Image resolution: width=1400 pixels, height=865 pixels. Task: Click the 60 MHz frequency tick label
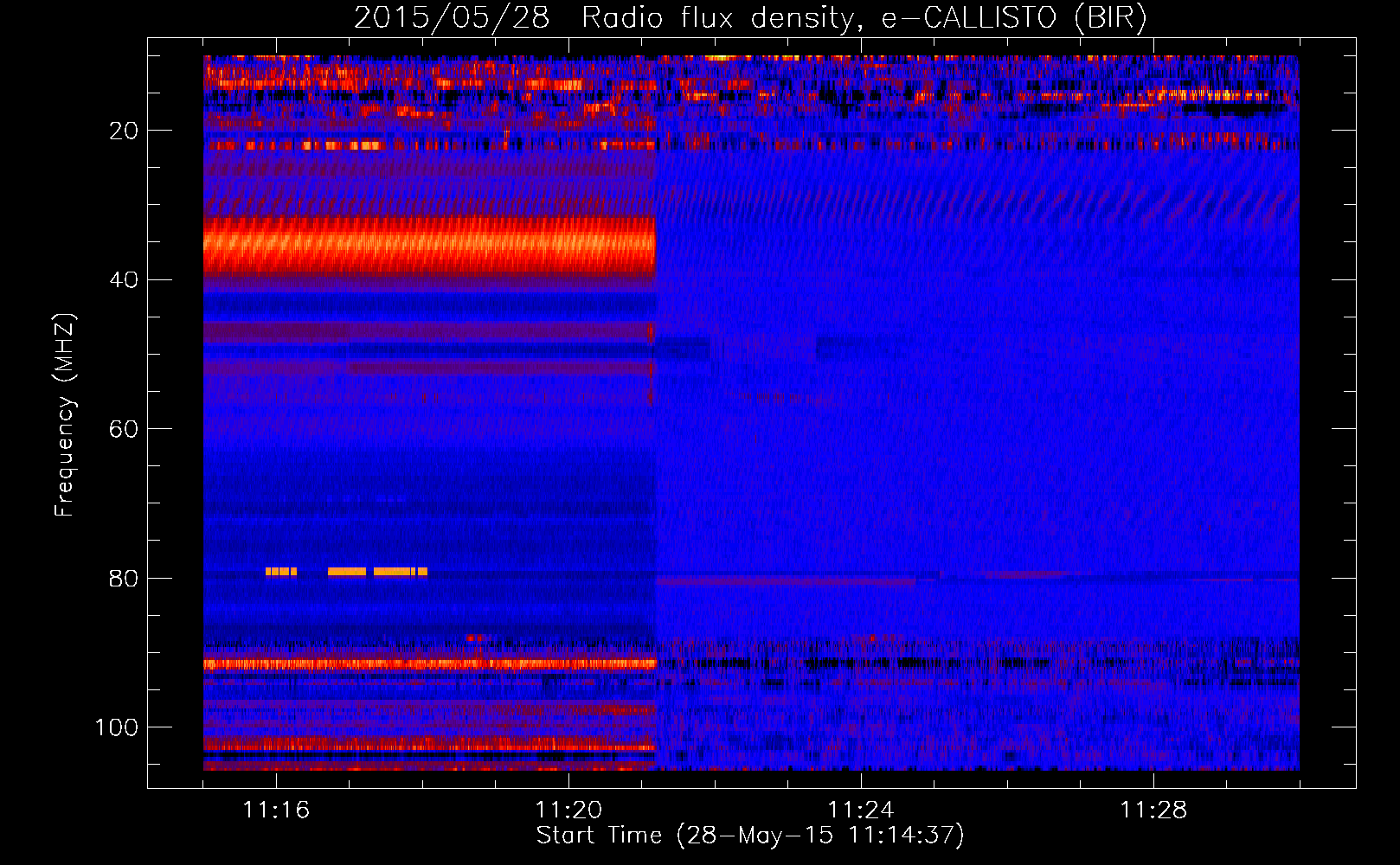pyautogui.click(x=124, y=430)
